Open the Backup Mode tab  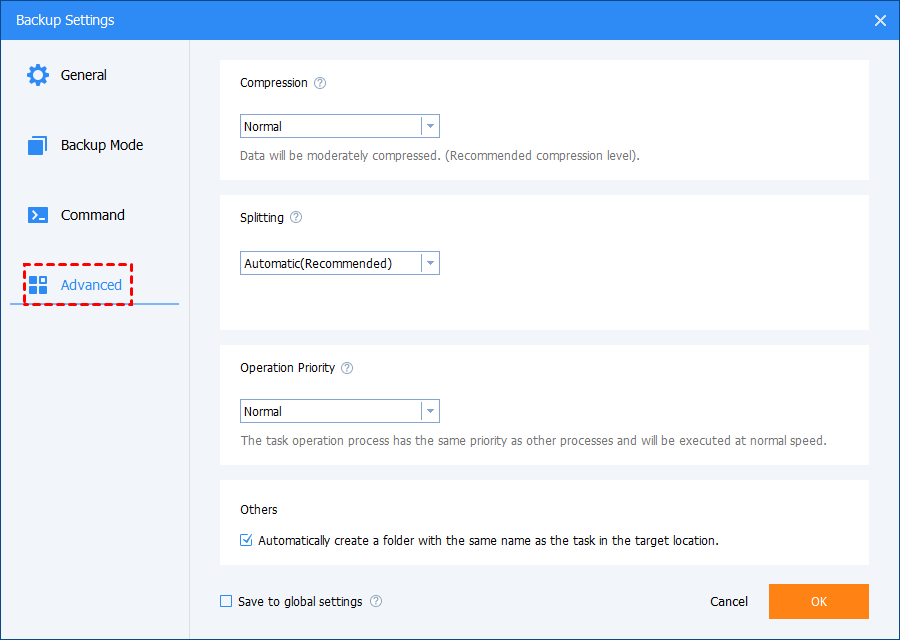101,145
